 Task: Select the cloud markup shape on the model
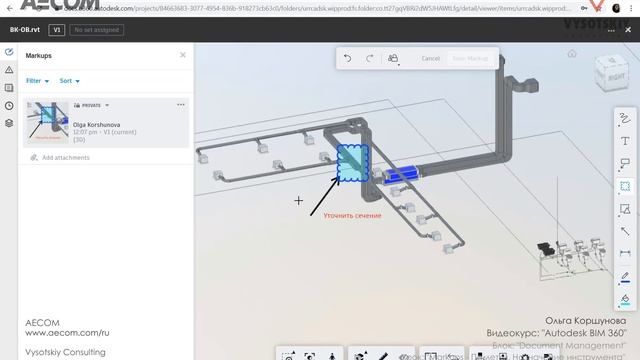(353, 163)
